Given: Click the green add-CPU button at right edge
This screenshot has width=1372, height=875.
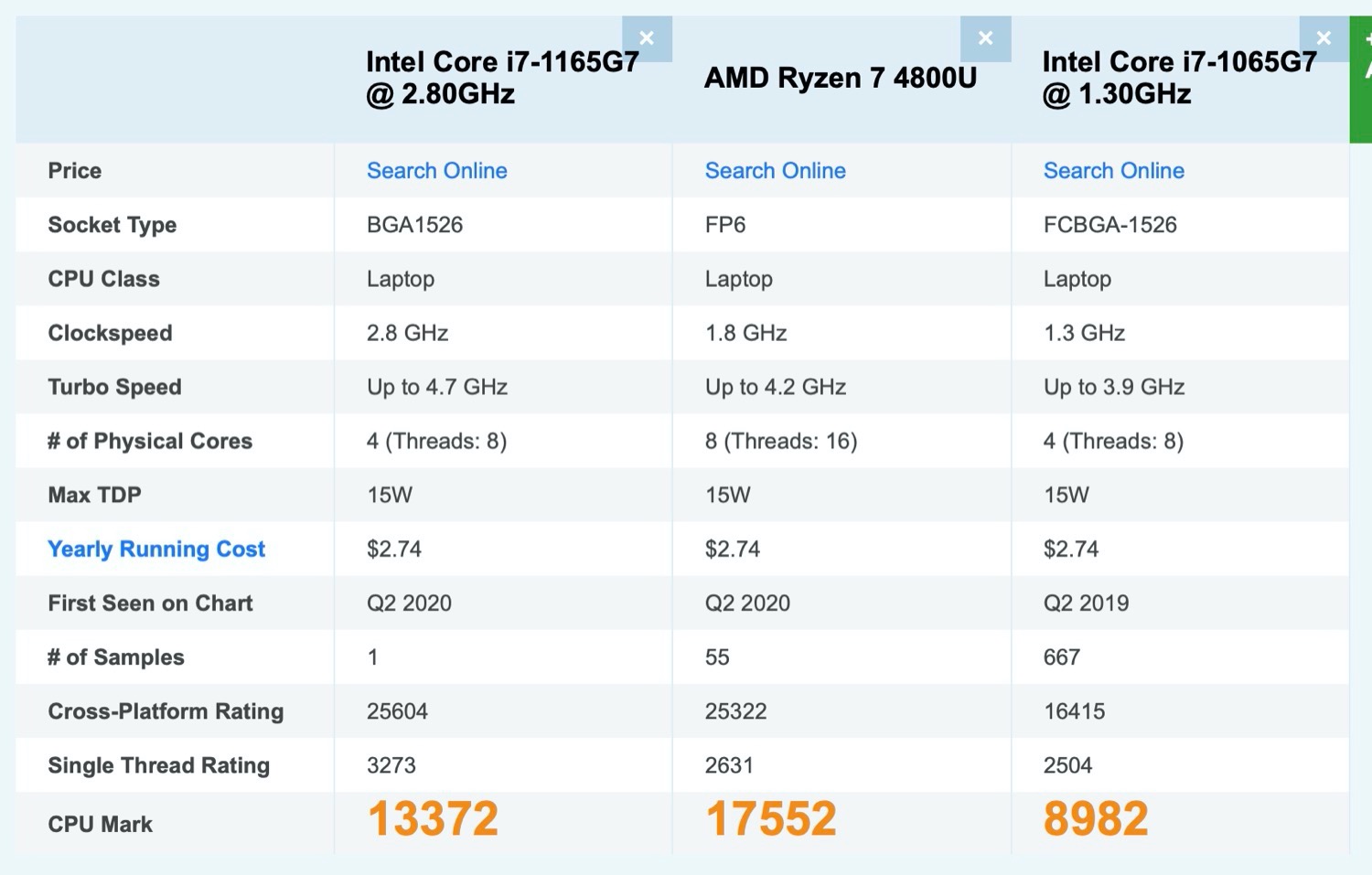Looking at the screenshot, I should point(1362,80).
